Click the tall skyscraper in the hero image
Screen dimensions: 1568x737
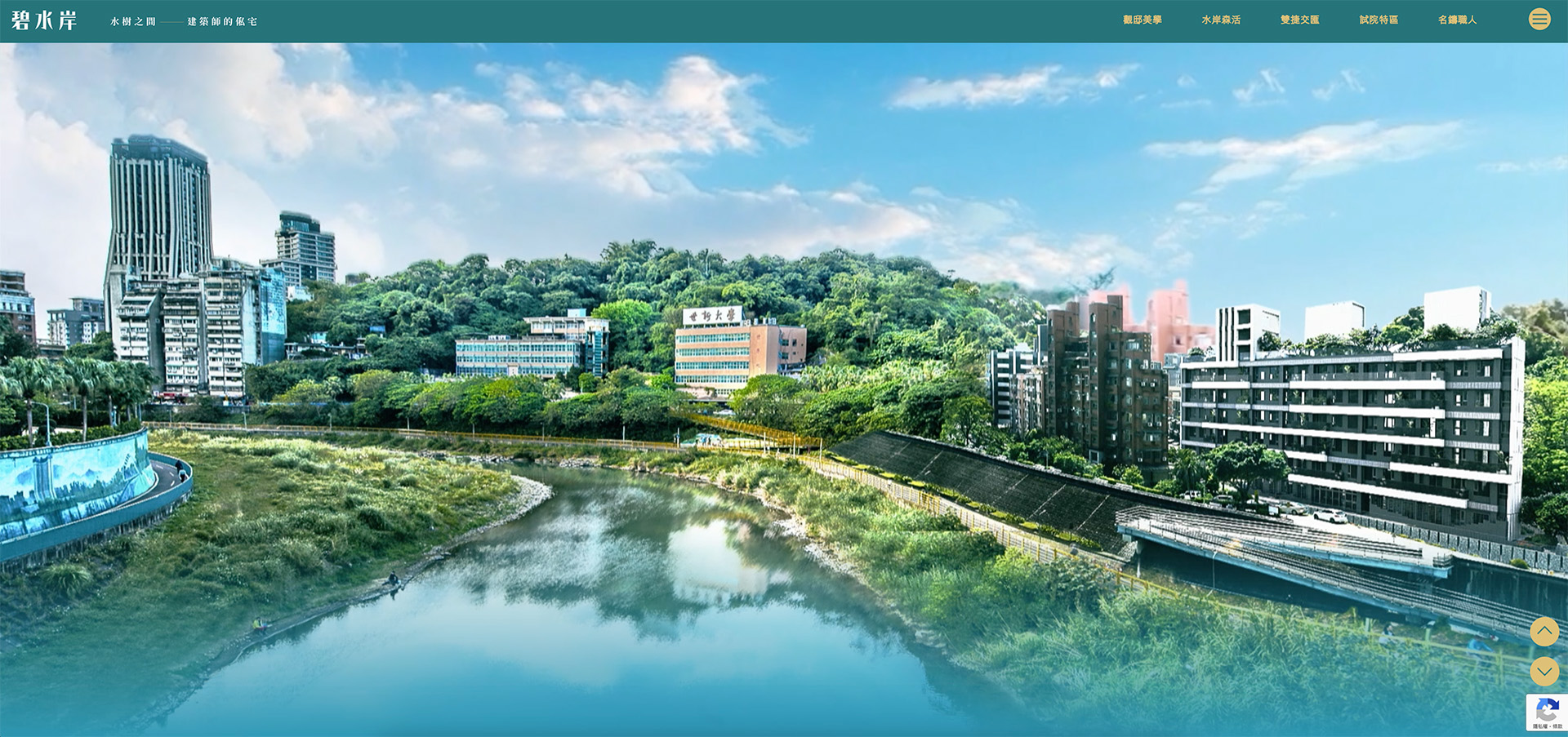[159, 212]
